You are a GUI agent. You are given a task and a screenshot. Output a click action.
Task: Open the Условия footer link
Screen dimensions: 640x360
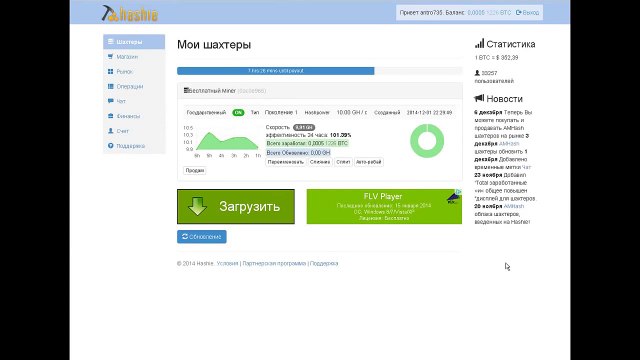click(x=227, y=264)
